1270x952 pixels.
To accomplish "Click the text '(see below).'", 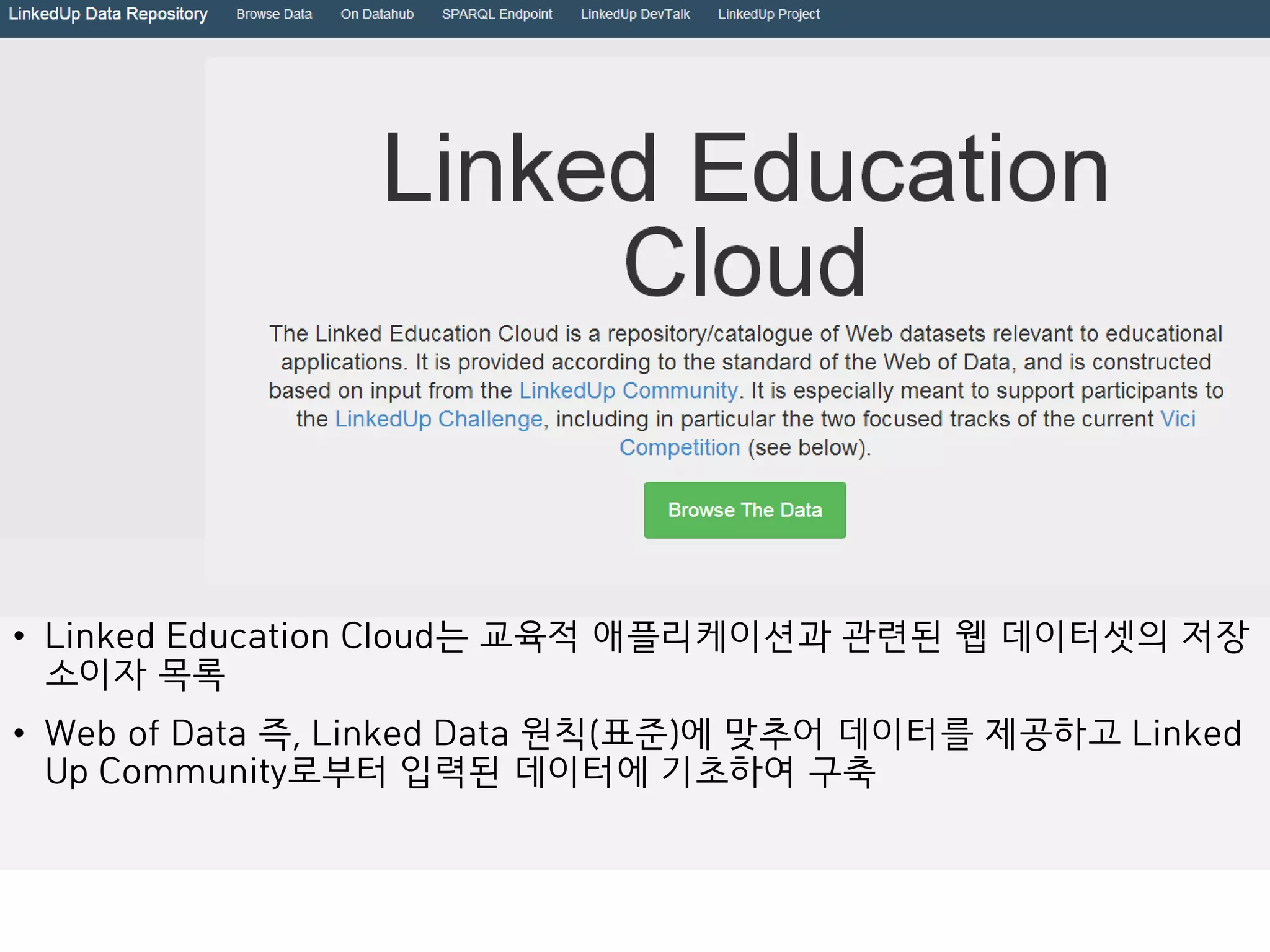I will (809, 447).
